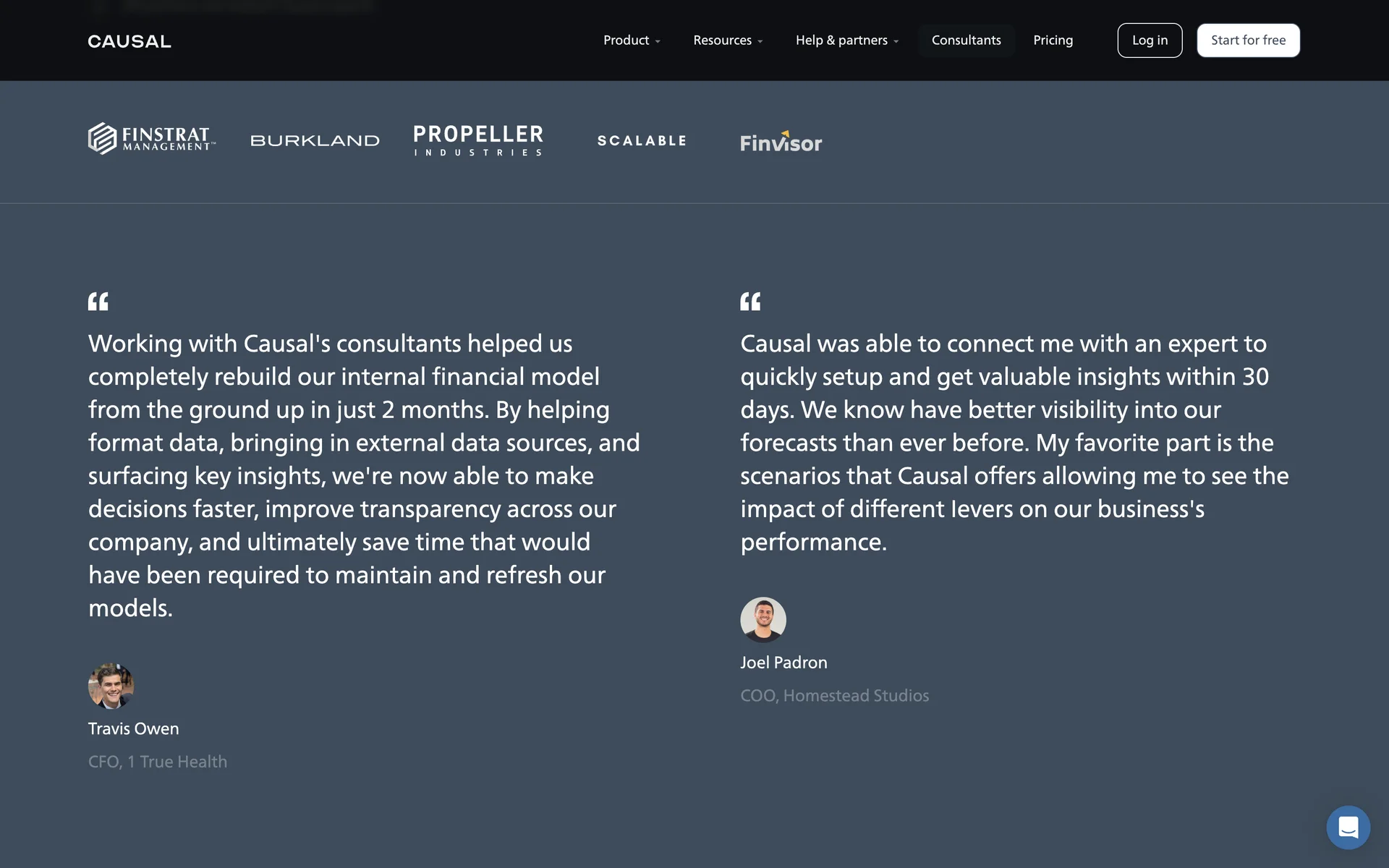Screen dimensions: 1389x868
Task: Click Travis Owen's profile photo
Action: (x=111, y=686)
